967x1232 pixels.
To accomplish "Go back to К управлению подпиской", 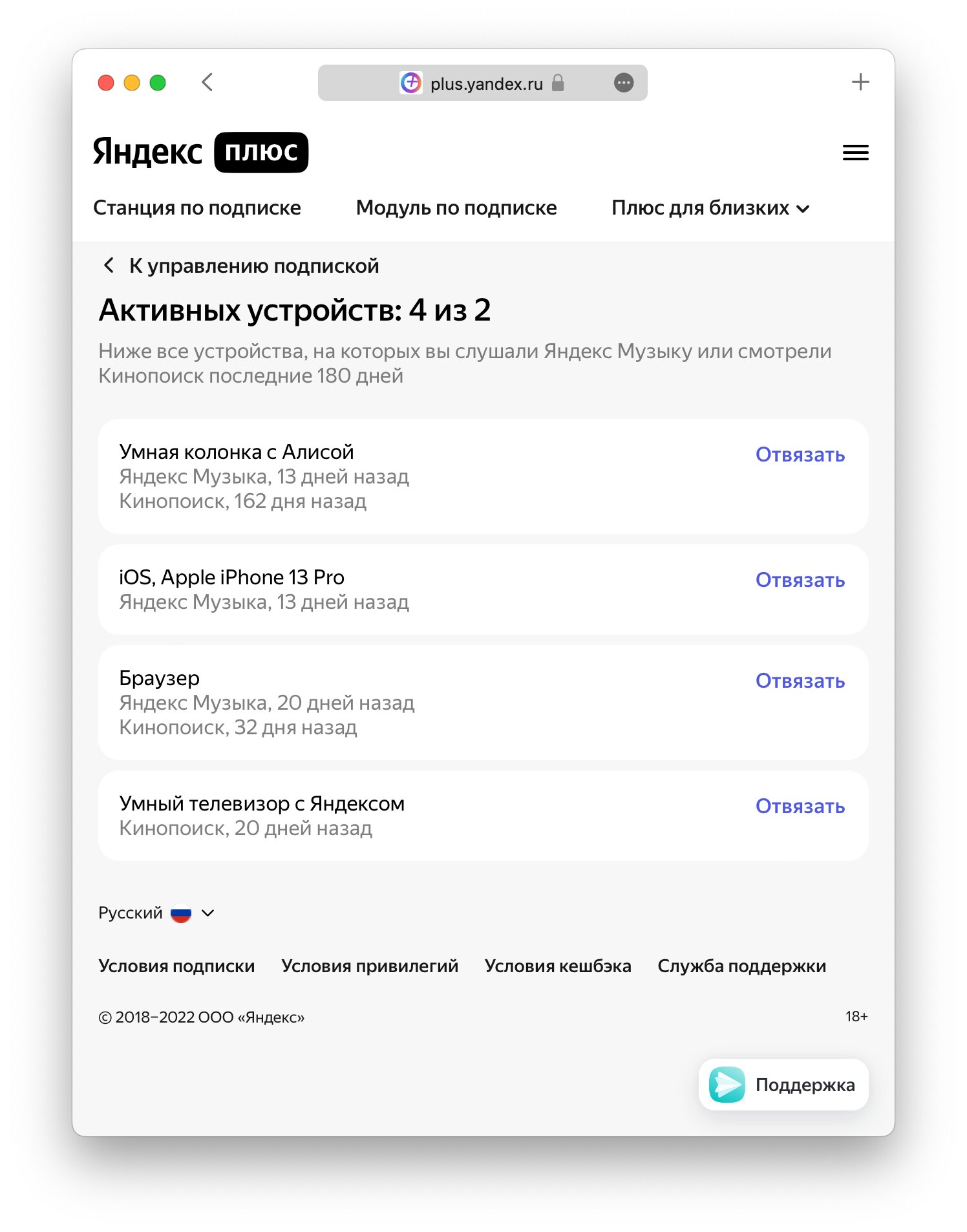I will click(x=241, y=266).
